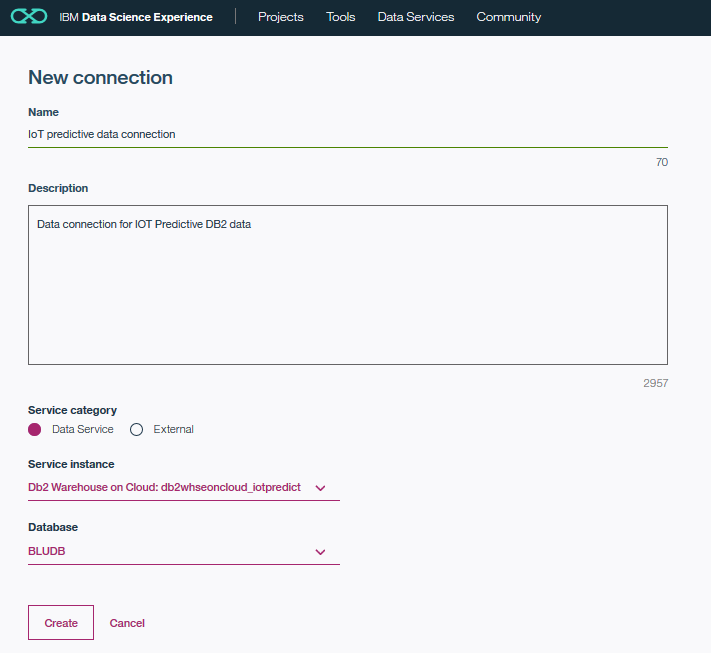Click the name character counter 70

click(662, 162)
